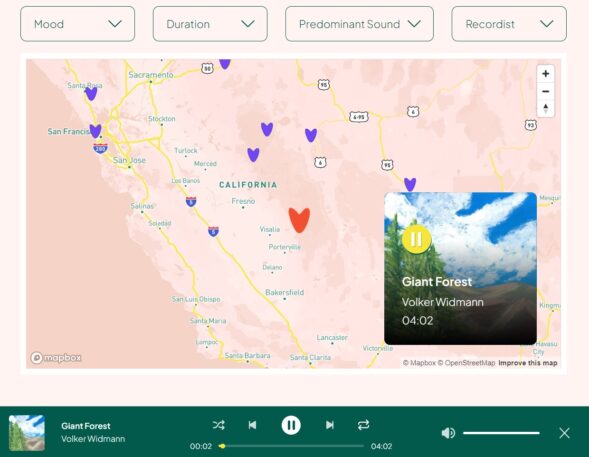The image size is (589, 457).
Task: Expand the Duration dropdown
Action: (210, 24)
